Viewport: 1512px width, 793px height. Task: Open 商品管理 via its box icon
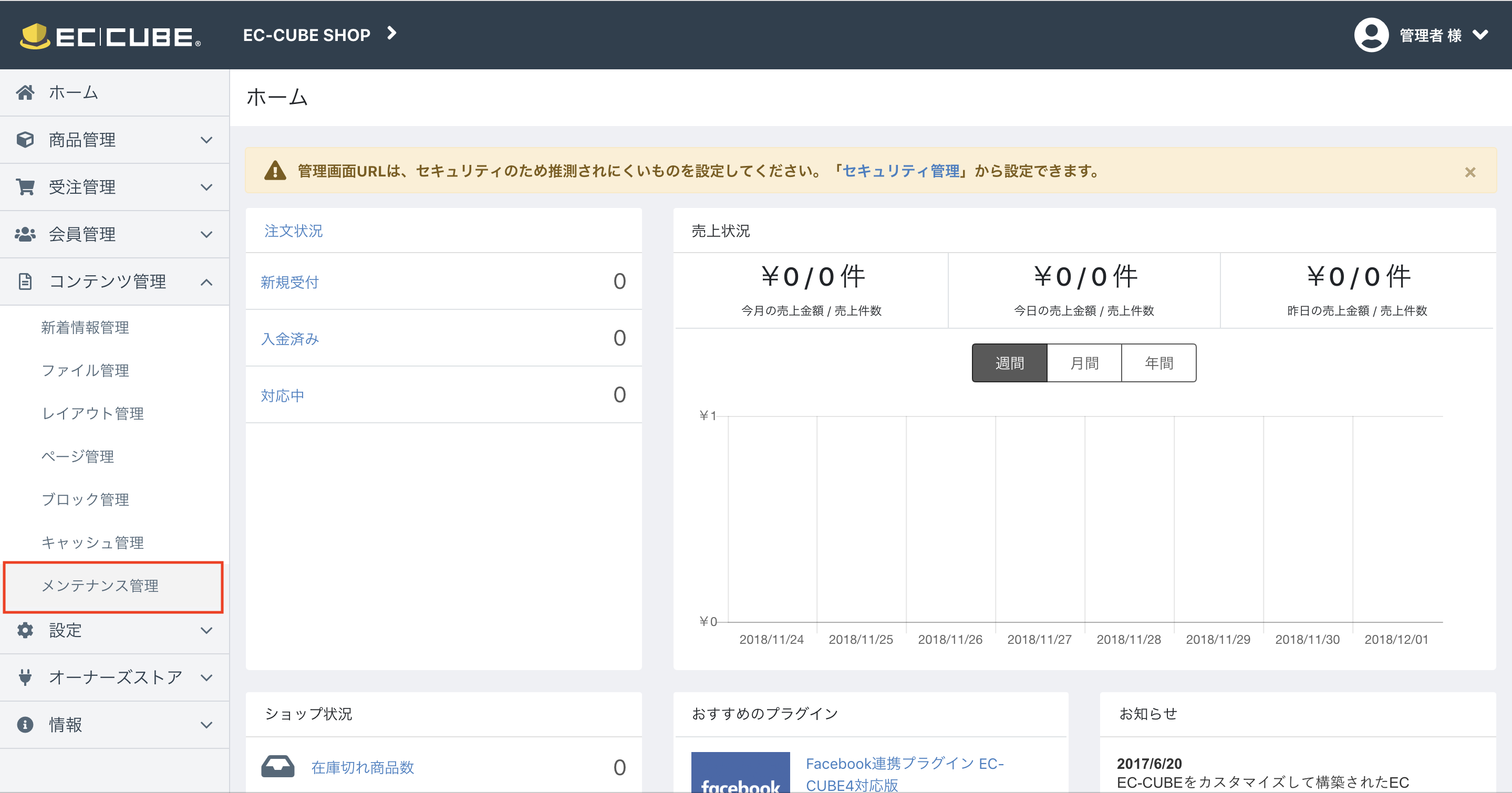click(25, 140)
